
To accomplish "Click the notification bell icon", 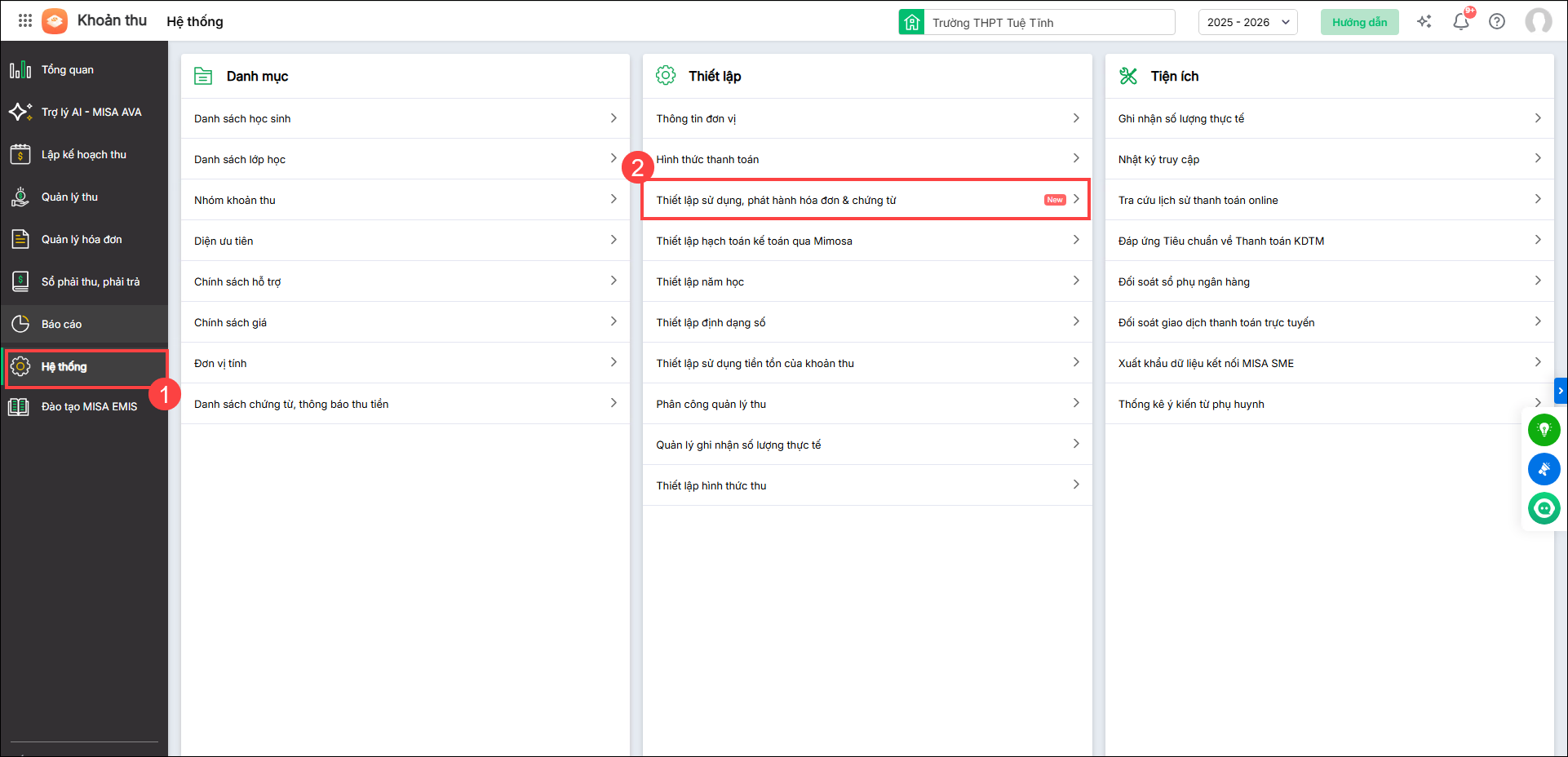I will pyautogui.click(x=1460, y=22).
